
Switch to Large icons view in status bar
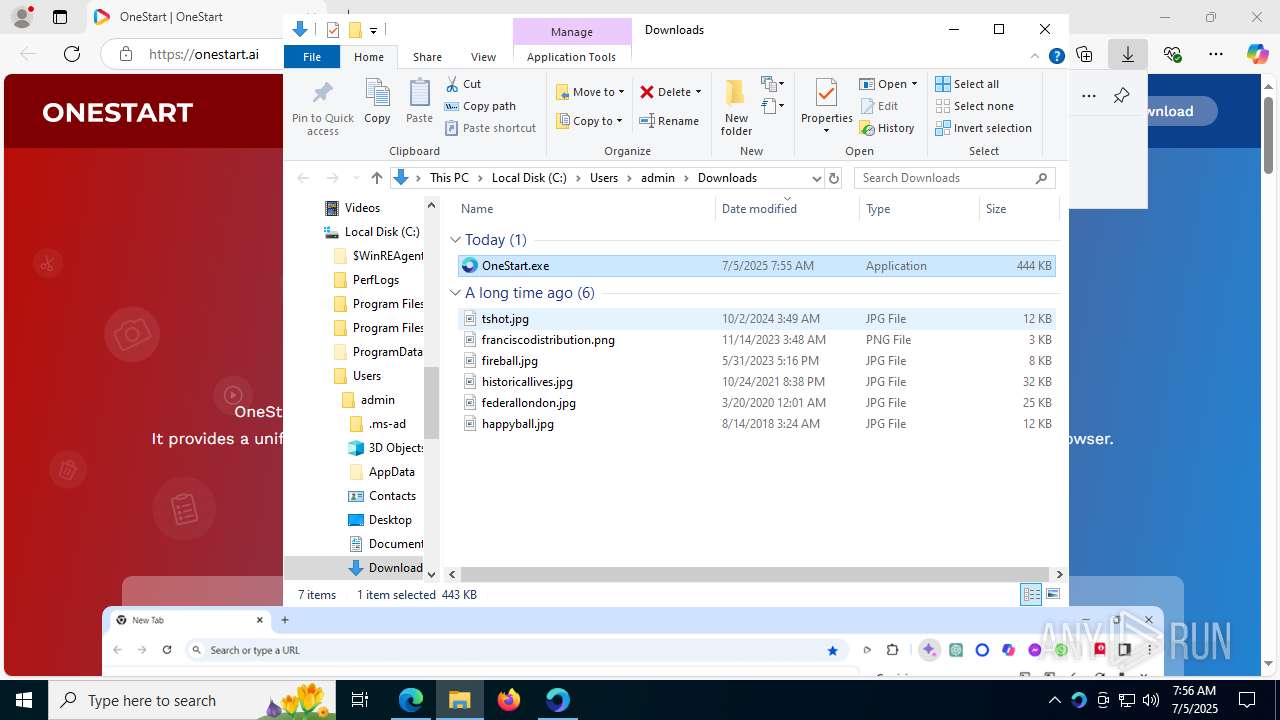(x=1052, y=595)
